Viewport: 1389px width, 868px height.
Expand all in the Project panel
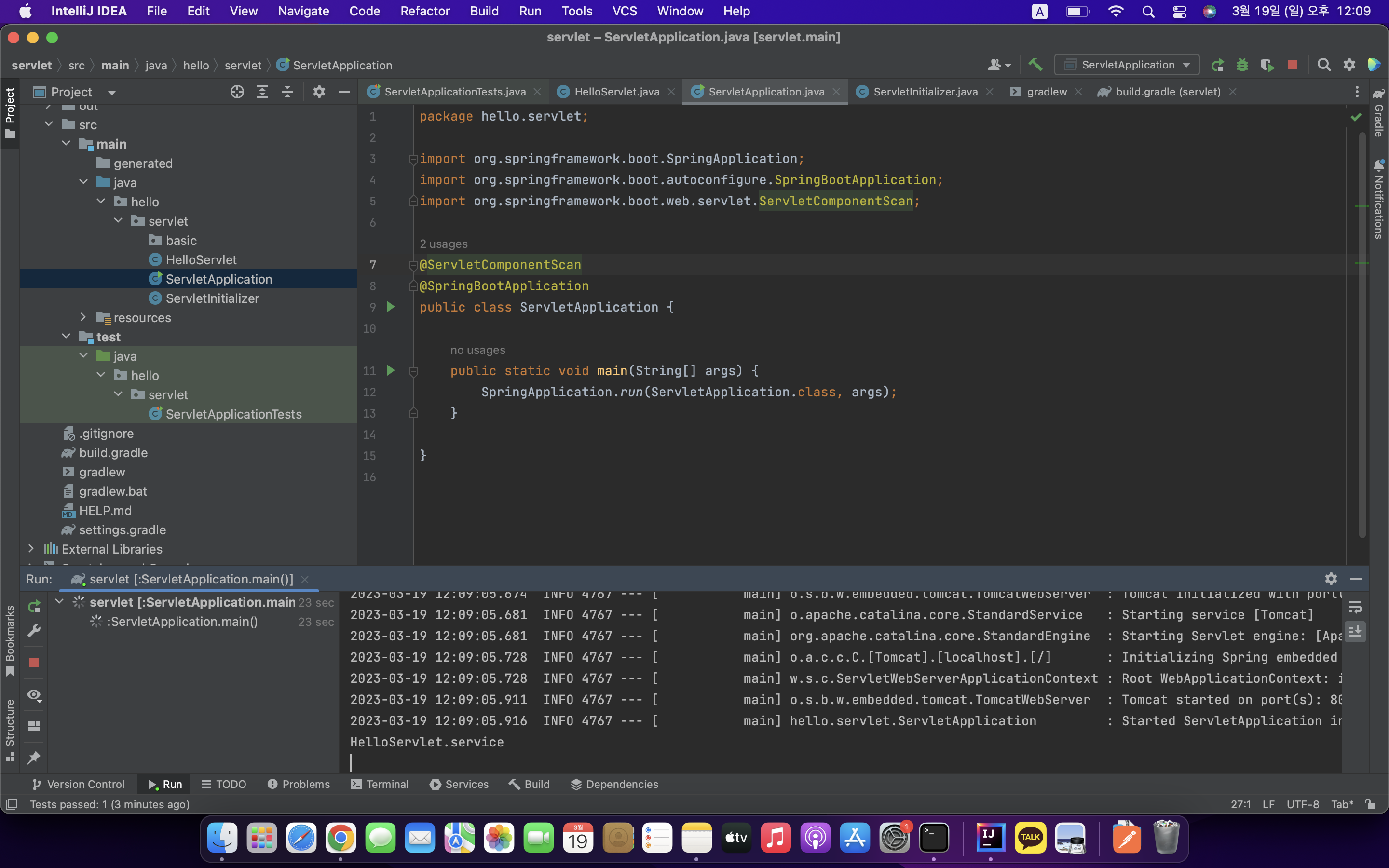pyautogui.click(x=262, y=92)
